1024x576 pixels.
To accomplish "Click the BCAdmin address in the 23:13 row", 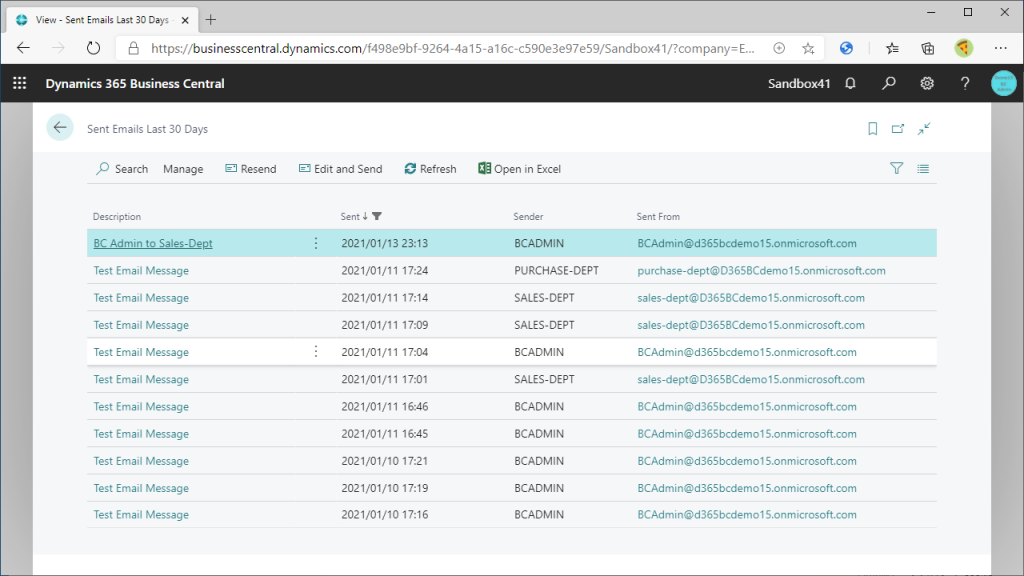I will [747, 243].
